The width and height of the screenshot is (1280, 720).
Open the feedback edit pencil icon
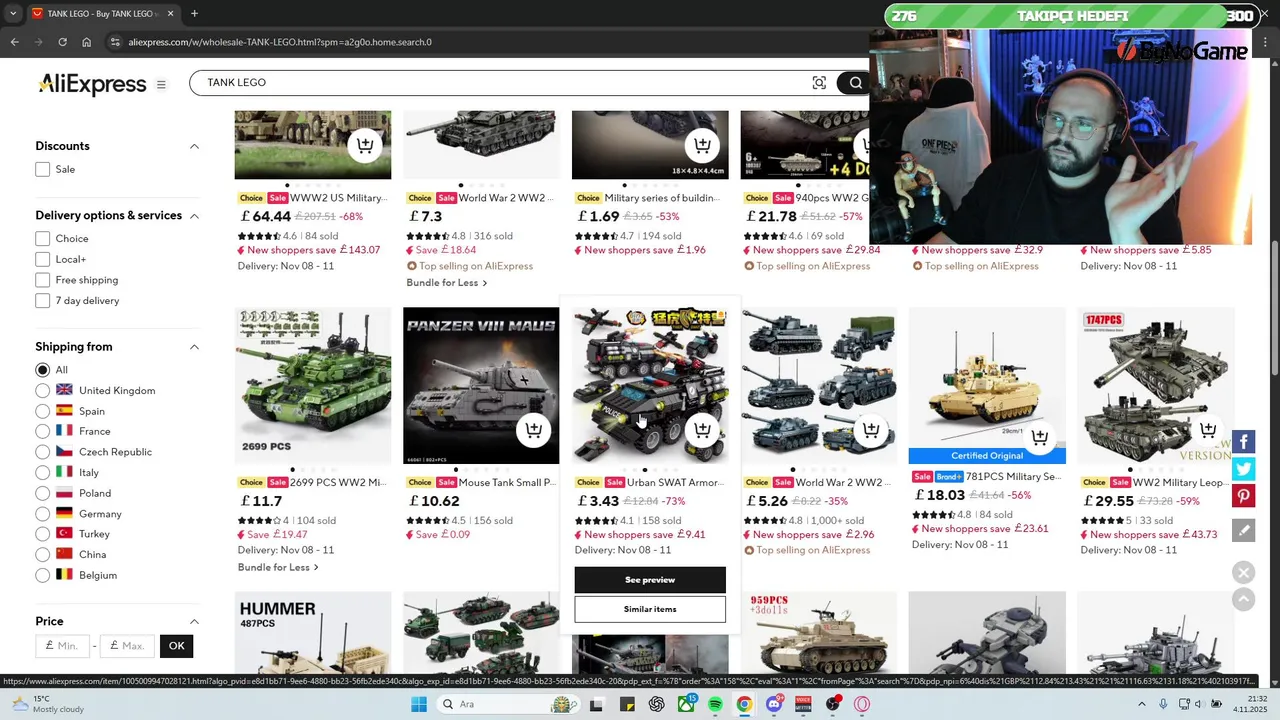(1243, 531)
